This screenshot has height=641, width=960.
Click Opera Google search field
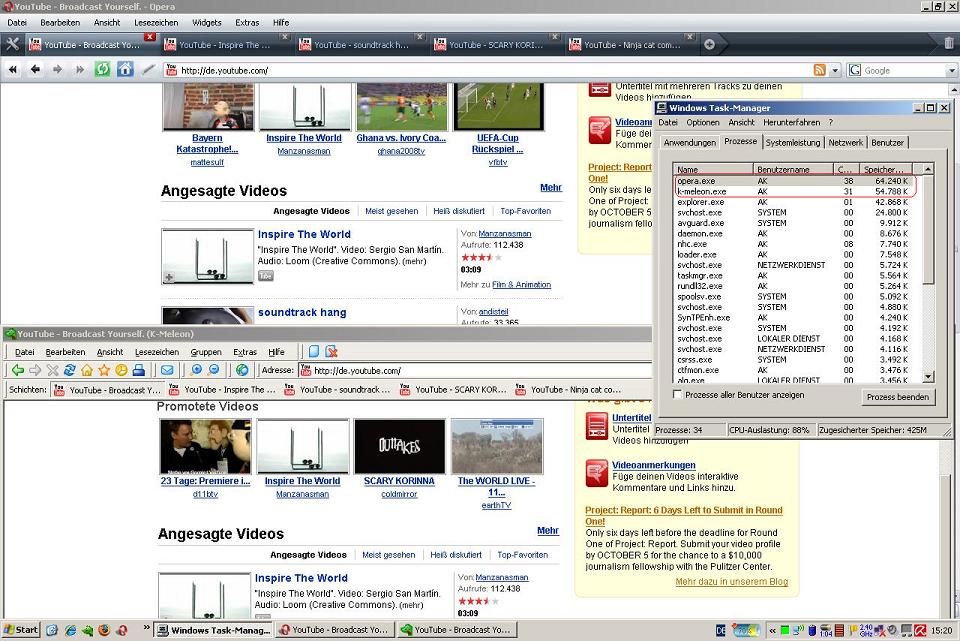coord(904,70)
